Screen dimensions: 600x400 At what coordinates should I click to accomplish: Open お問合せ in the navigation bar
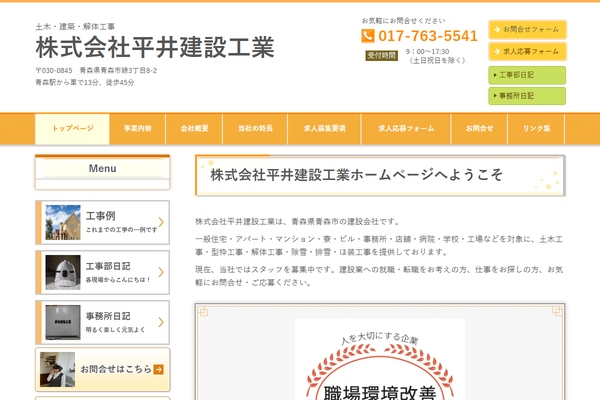[x=479, y=129]
